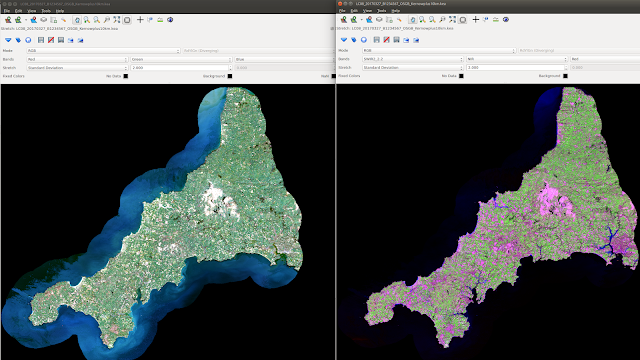Click Add Raster icon in left window
Screen dimensions: 640x360
click(8, 20)
